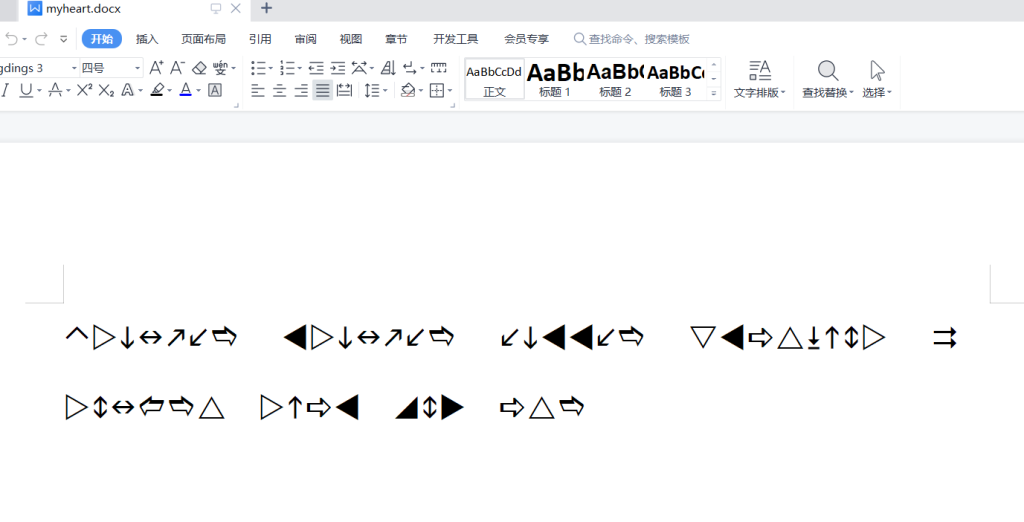Toggle italic formatting

pos(5,90)
